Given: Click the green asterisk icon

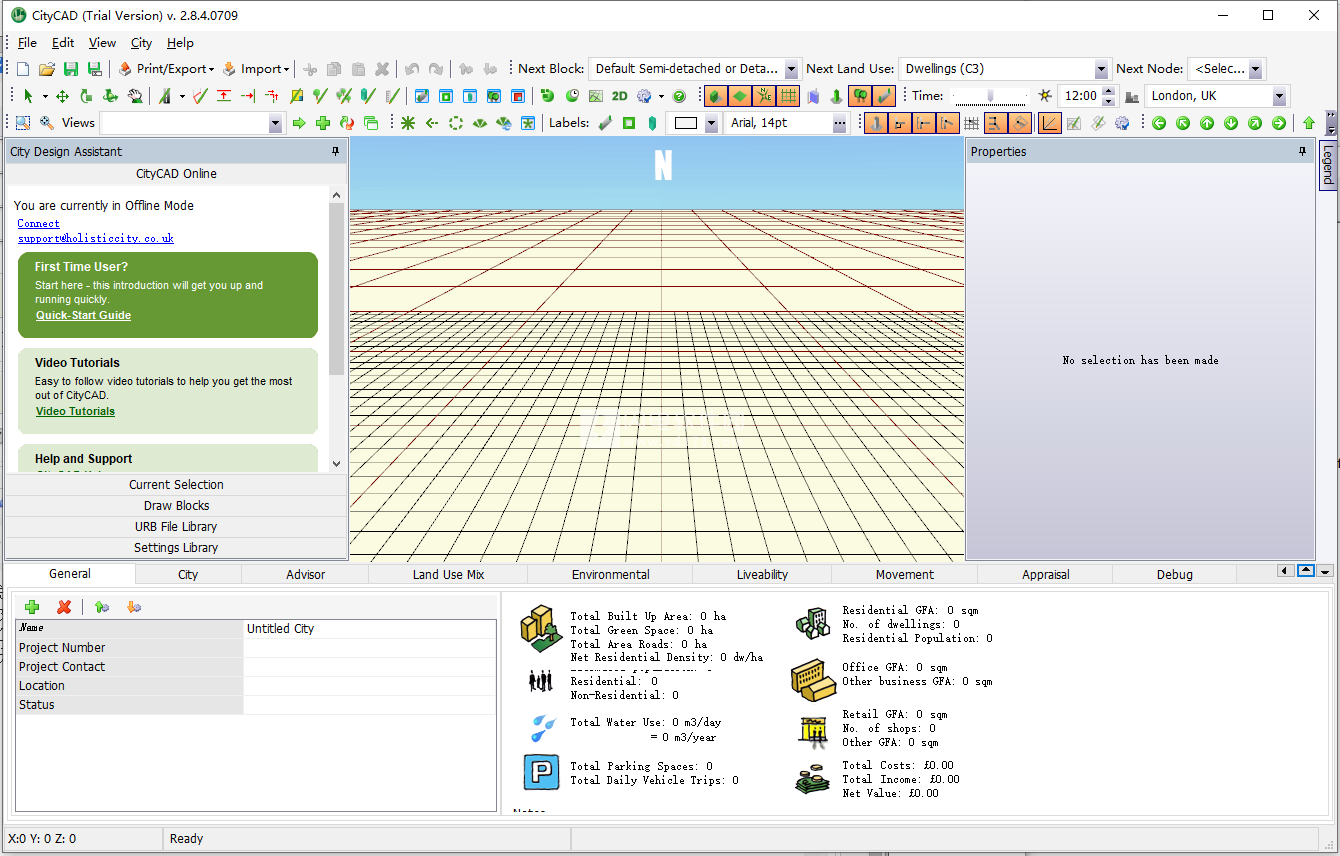Looking at the screenshot, I should [408, 123].
